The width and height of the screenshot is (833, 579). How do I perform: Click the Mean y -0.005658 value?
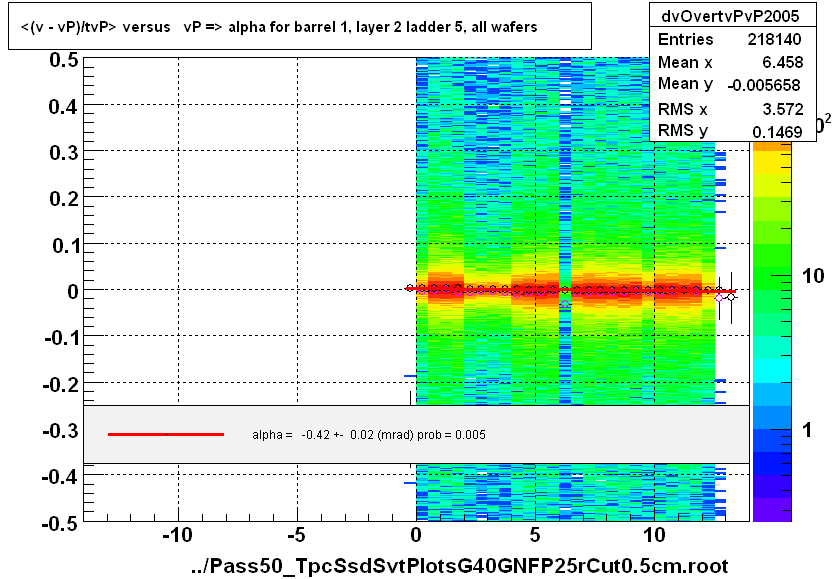[764, 85]
